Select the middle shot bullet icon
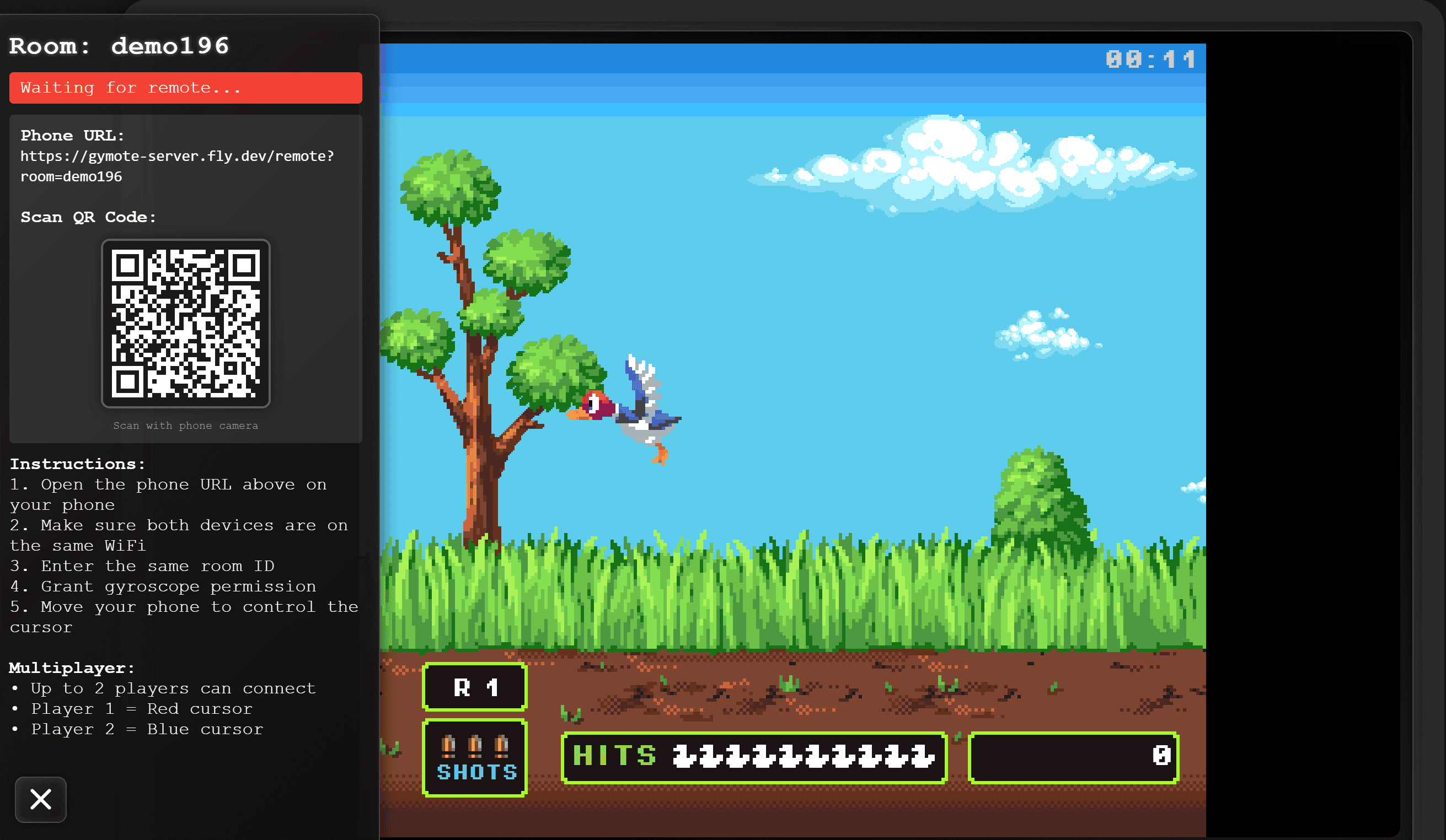Image resolution: width=1446 pixels, height=840 pixels. point(474,744)
